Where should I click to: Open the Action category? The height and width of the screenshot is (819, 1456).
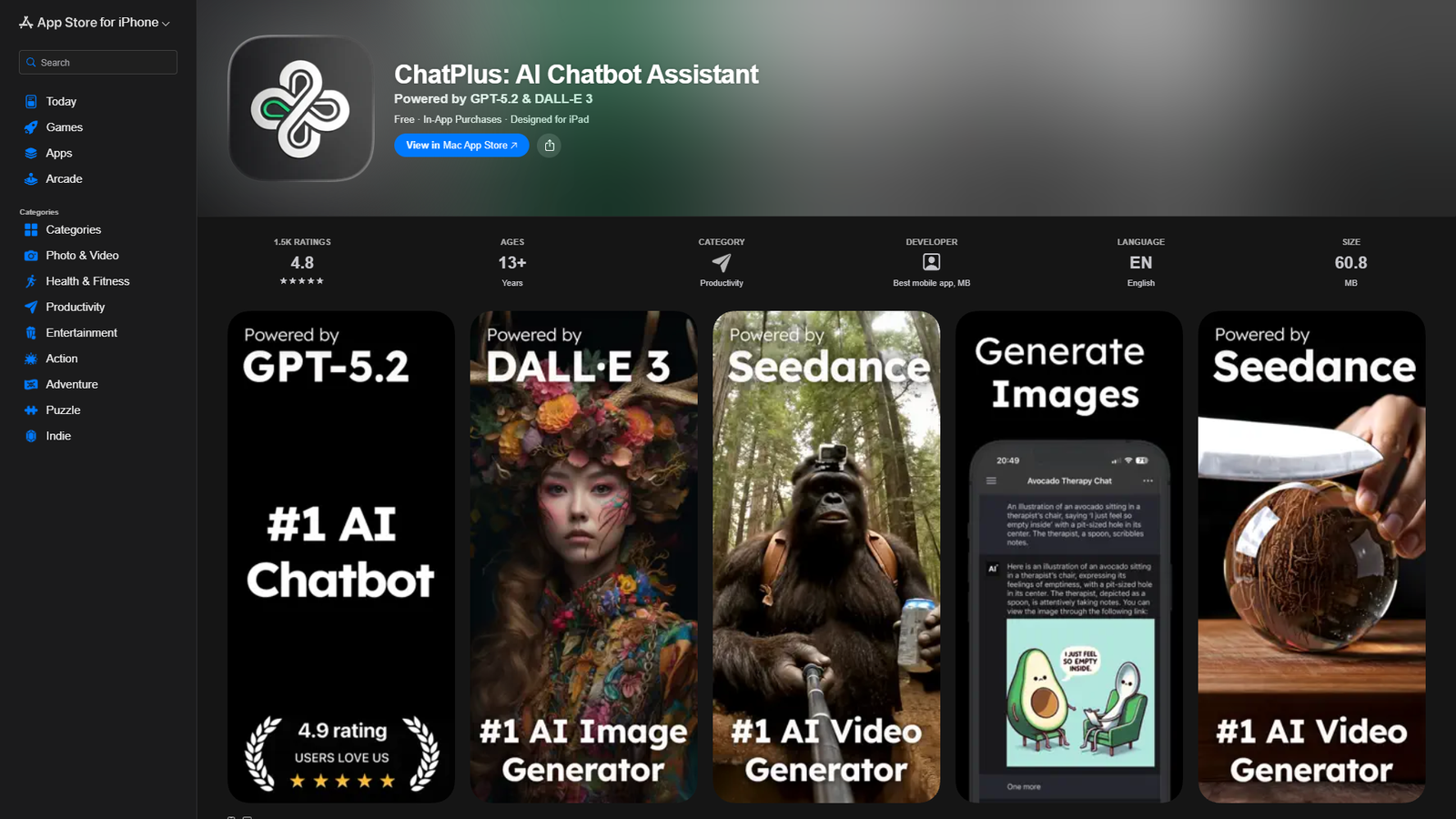point(62,359)
